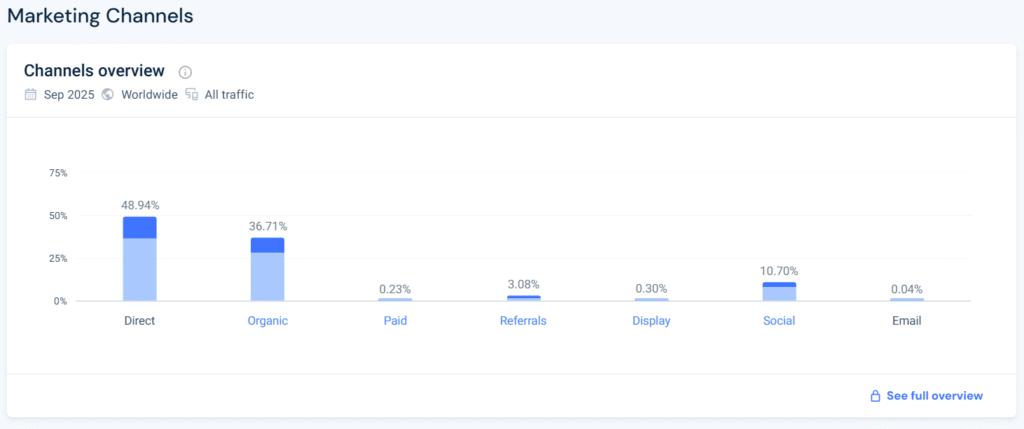Open the See full overview link

point(934,396)
